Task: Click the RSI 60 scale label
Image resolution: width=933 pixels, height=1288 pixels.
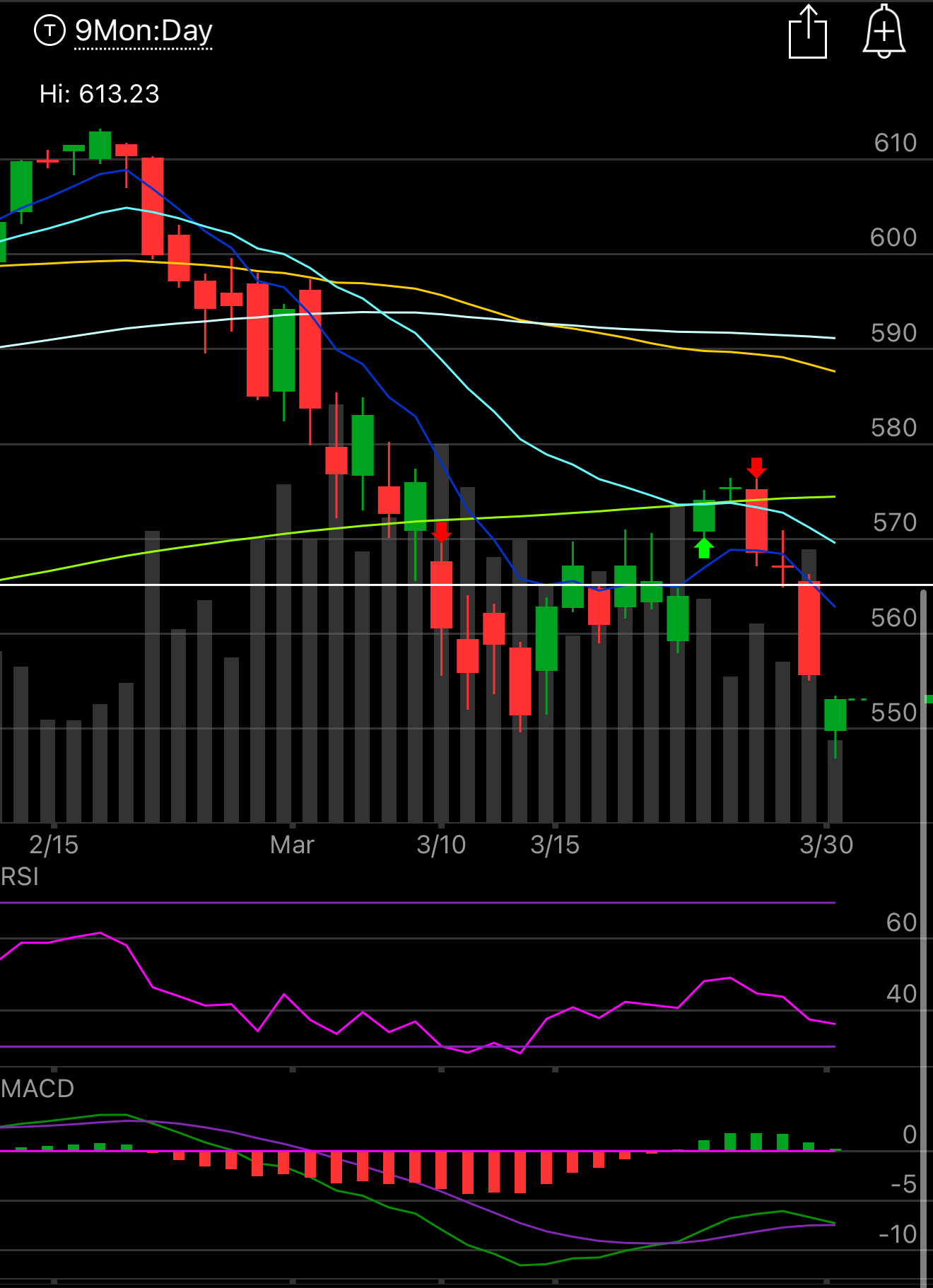Action: 901,923
